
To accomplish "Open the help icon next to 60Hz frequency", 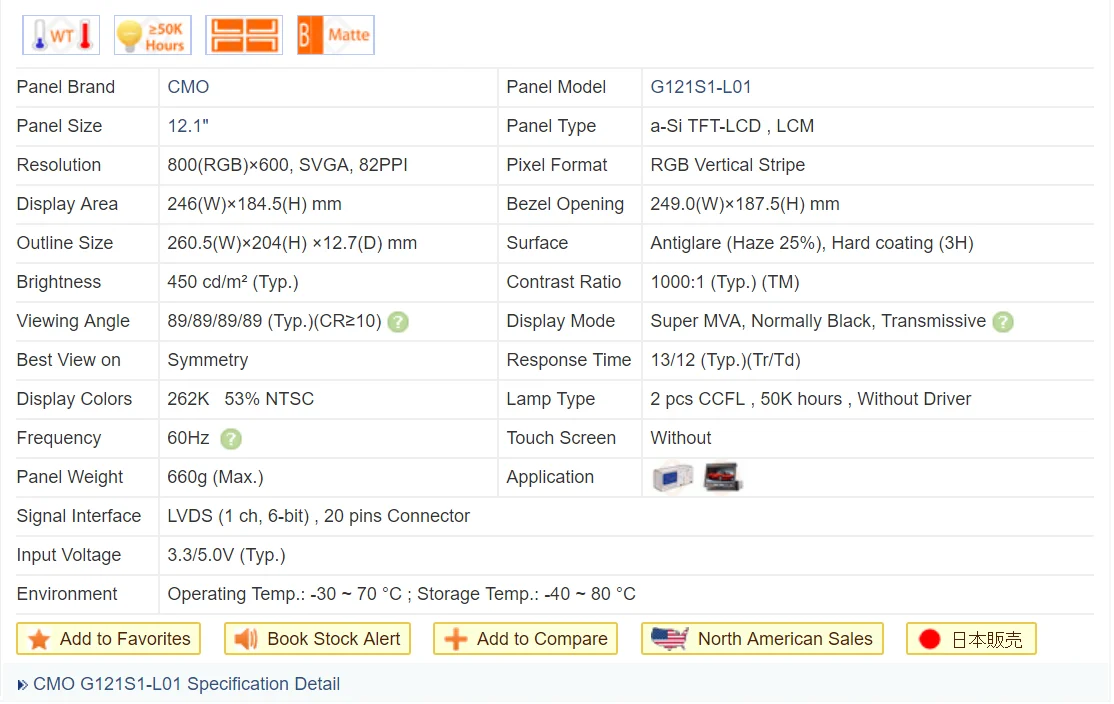I will (x=231, y=439).
